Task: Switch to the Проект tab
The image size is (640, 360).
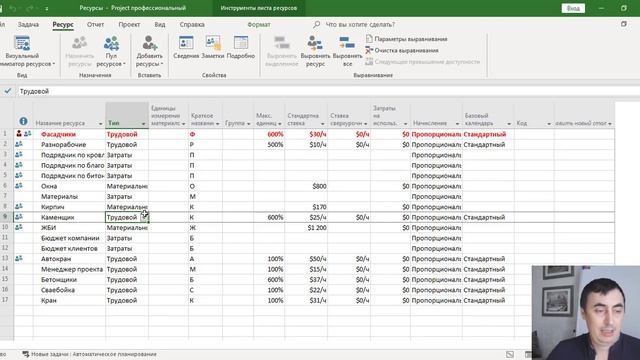Action: pos(129,24)
